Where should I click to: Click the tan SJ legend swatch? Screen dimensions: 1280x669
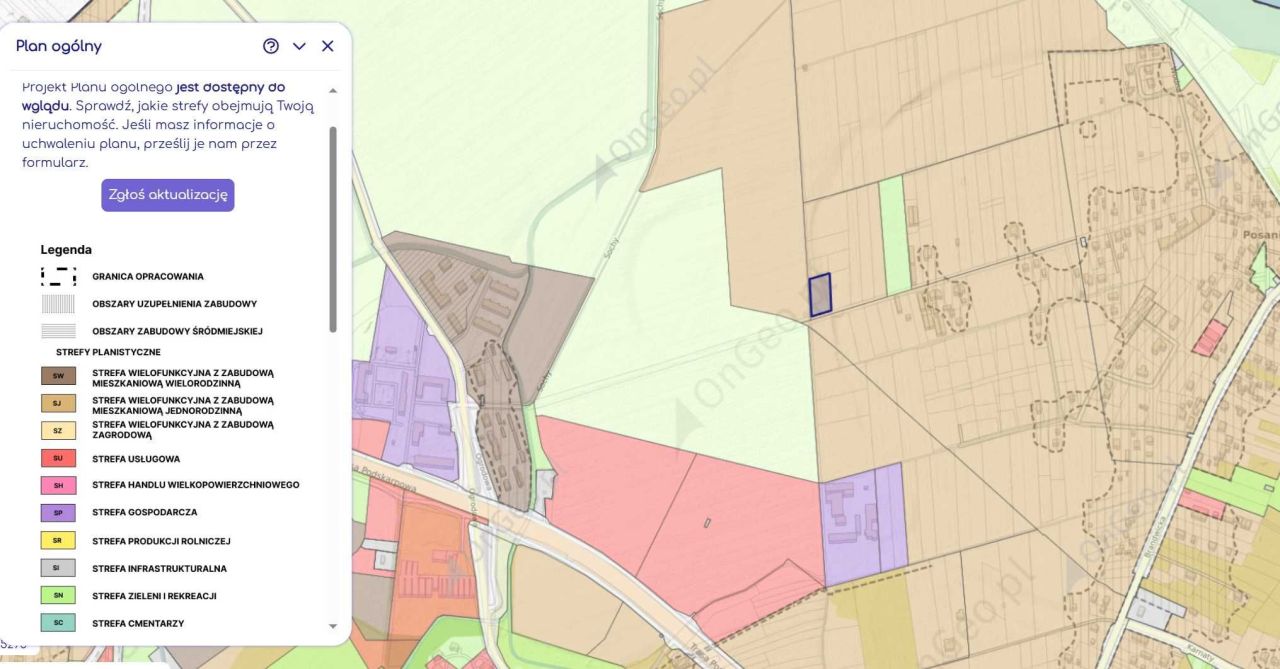(x=58, y=403)
